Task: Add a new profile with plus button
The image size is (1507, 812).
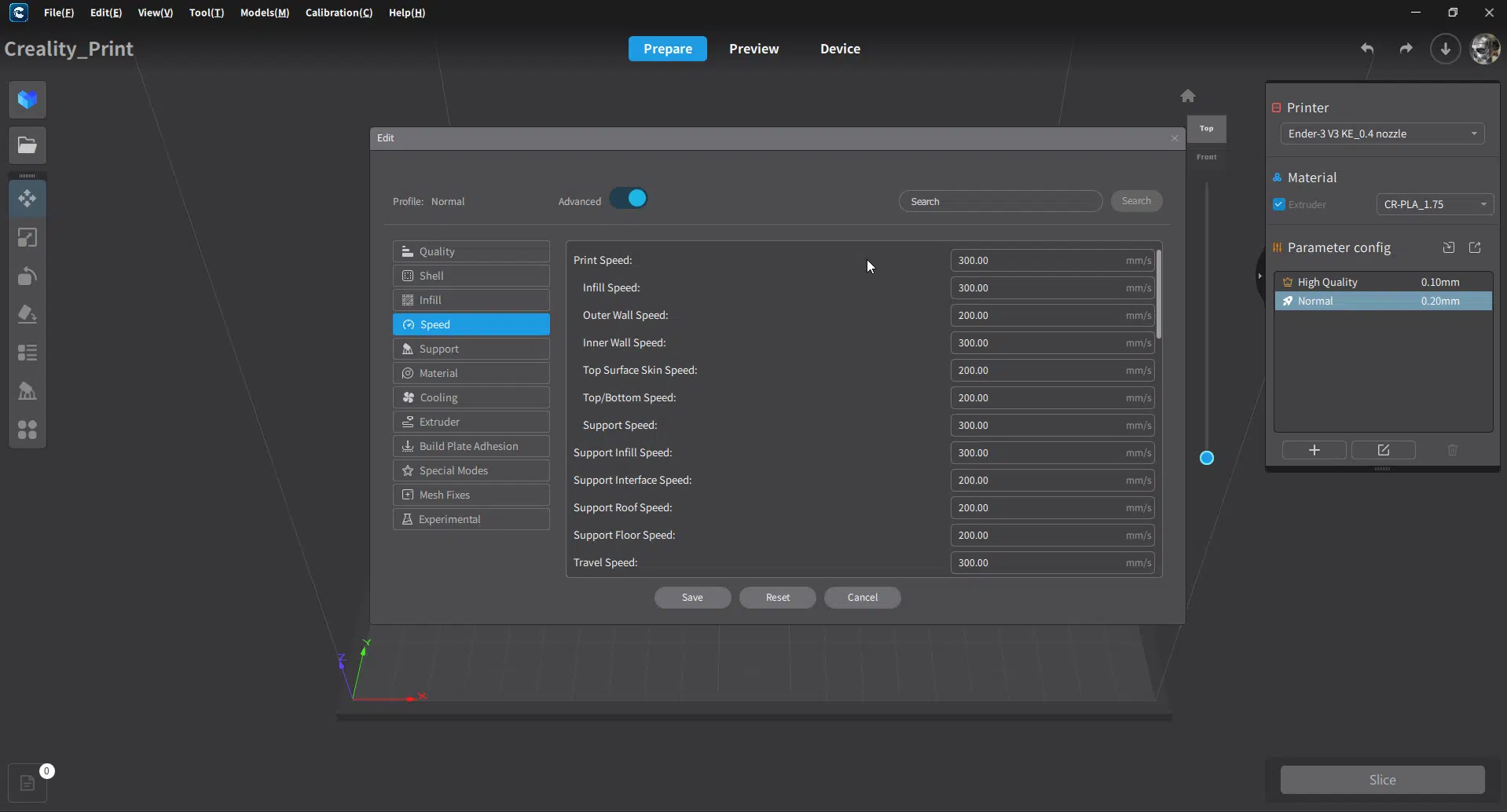Action: [1314, 450]
